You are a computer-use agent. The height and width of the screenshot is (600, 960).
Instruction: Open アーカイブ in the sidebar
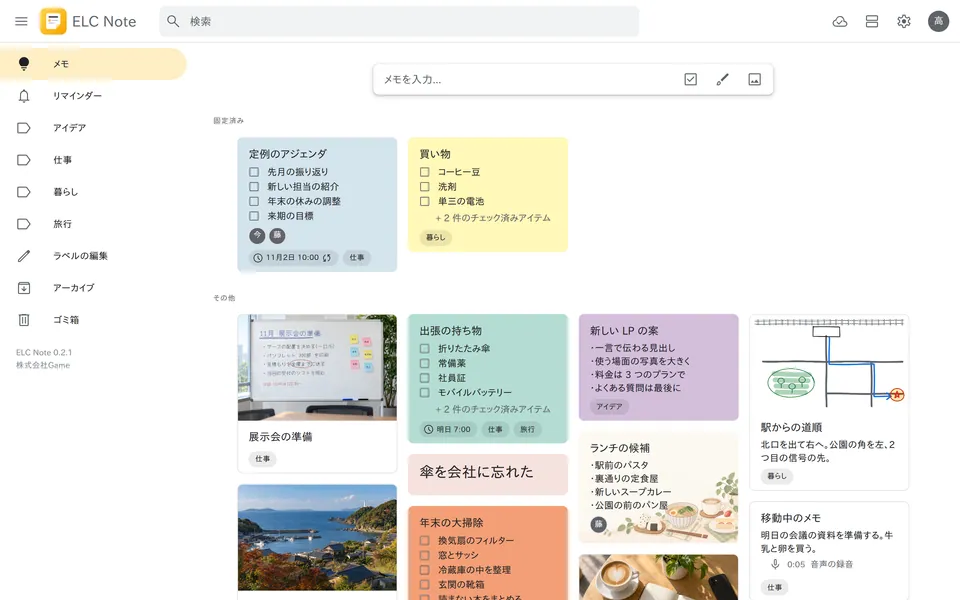(93, 288)
